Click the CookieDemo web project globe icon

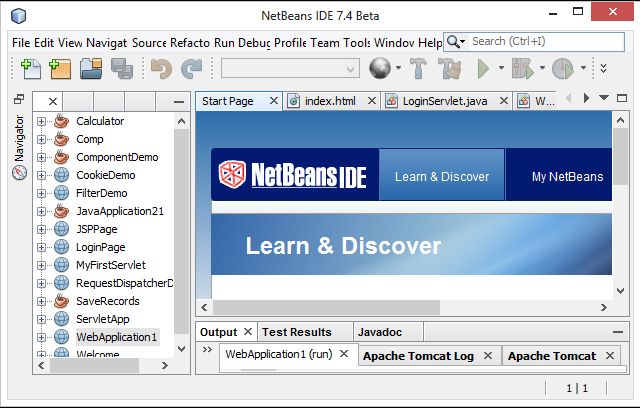point(62,175)
